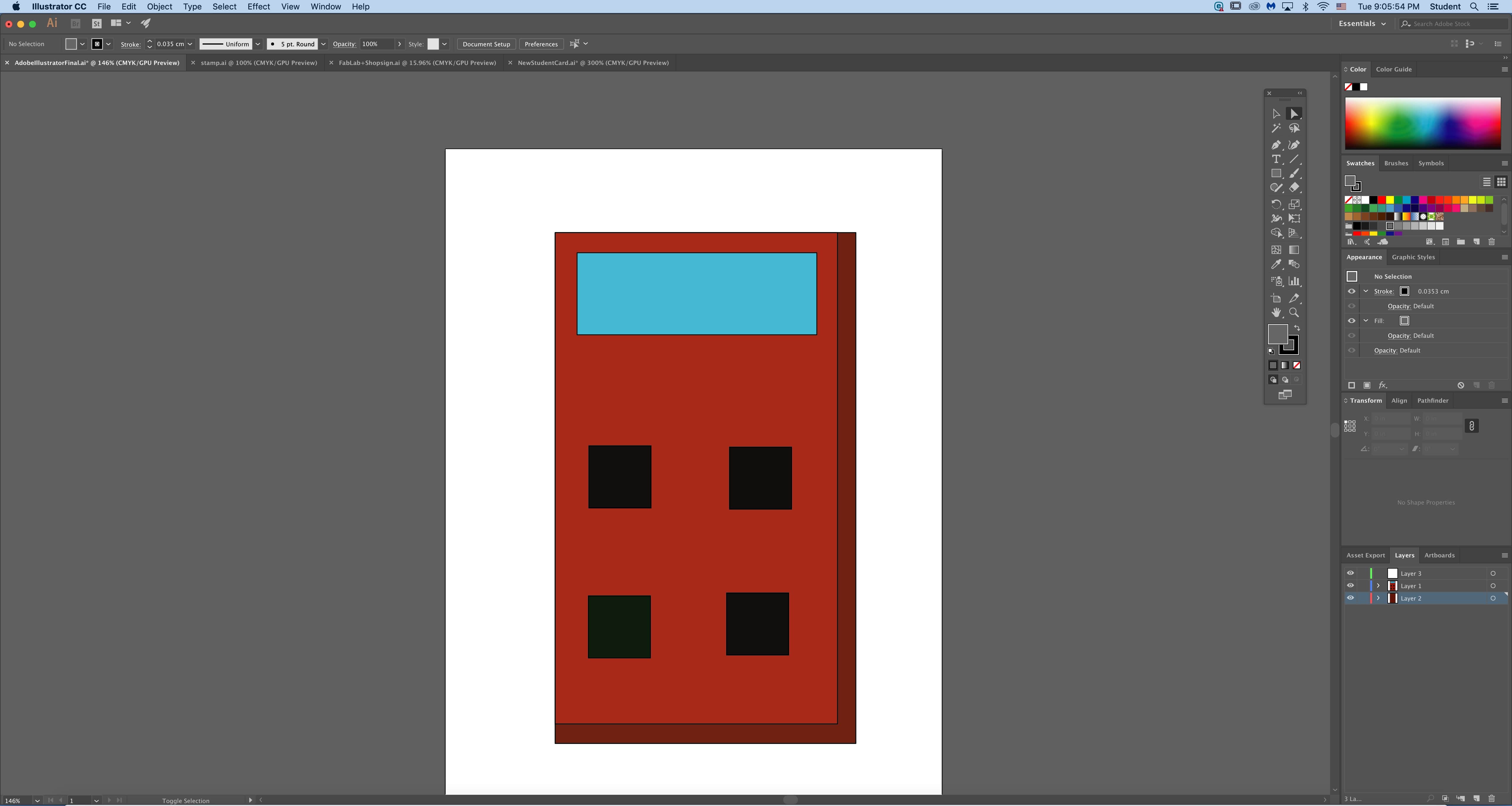1512x806 pixels.
Task: Select the Rectangle tool
Action: (x=1276, y=174)
